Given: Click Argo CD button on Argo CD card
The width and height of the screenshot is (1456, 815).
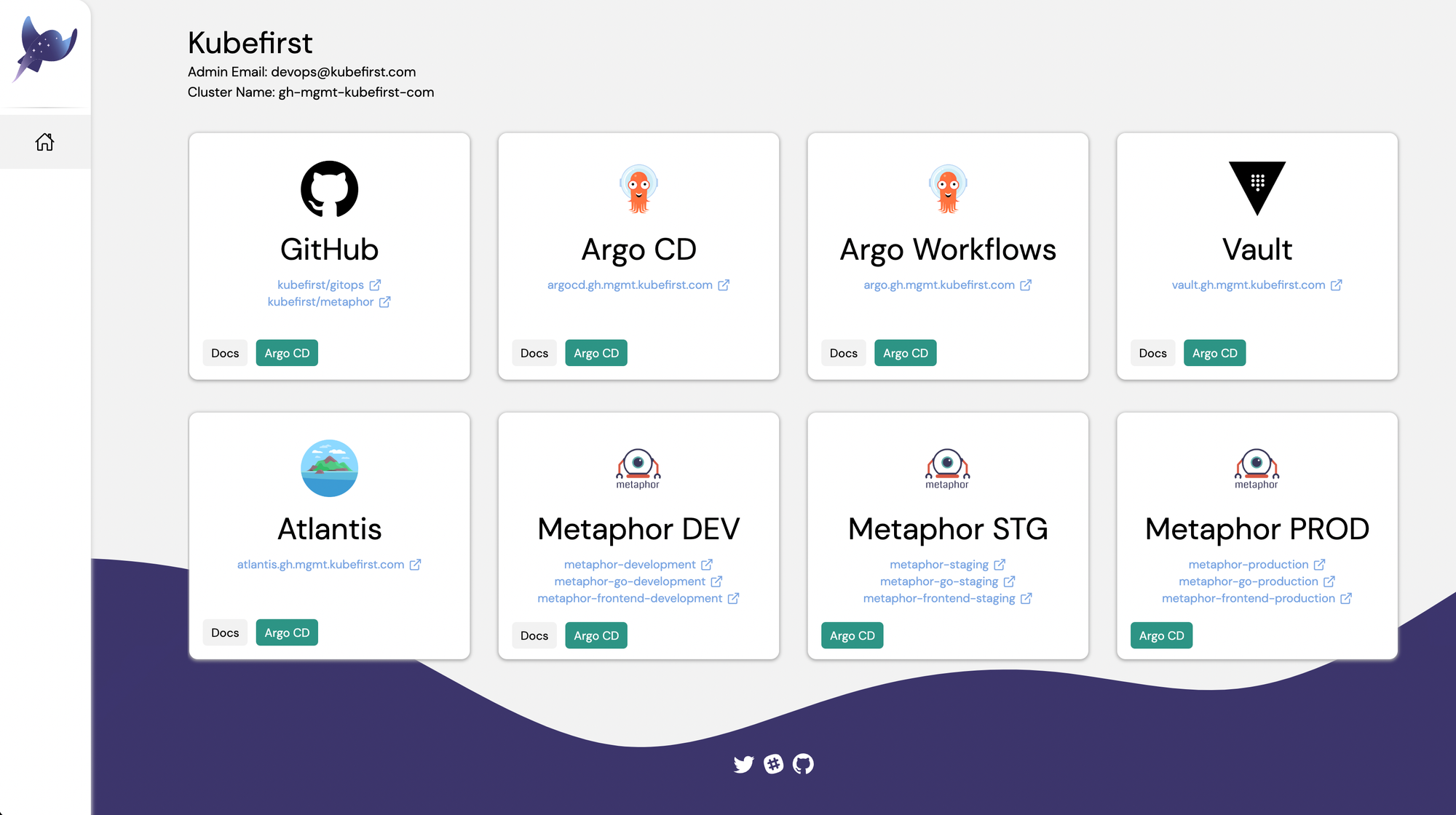Looking at the screenshot, I should (596, 353).
